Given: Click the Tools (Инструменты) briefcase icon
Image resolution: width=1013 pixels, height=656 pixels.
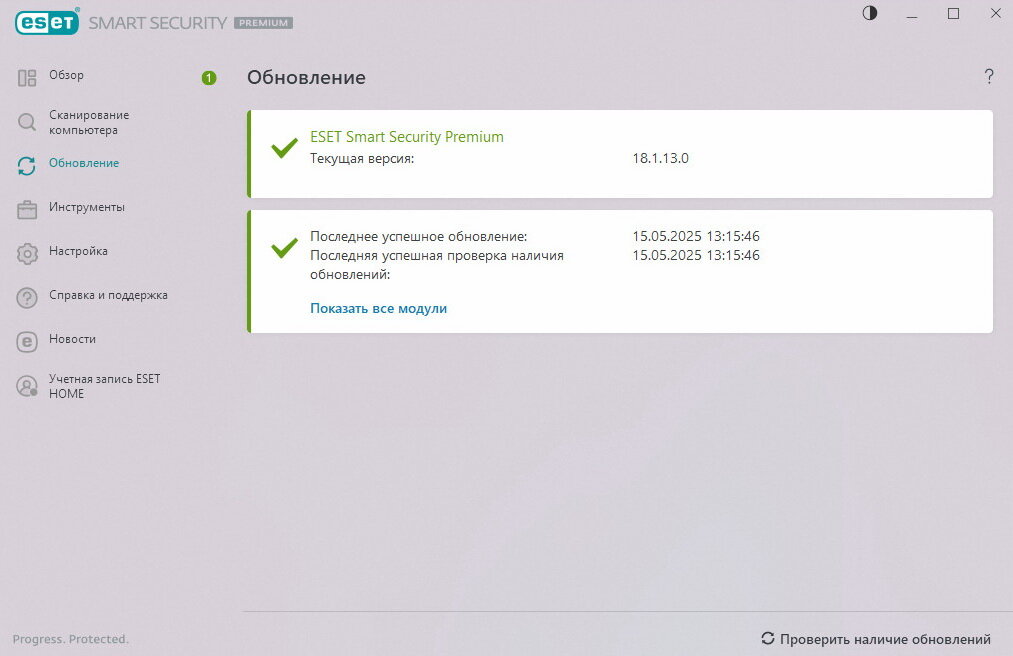Looking at the screenshot, I should click(x=27, y=209).
